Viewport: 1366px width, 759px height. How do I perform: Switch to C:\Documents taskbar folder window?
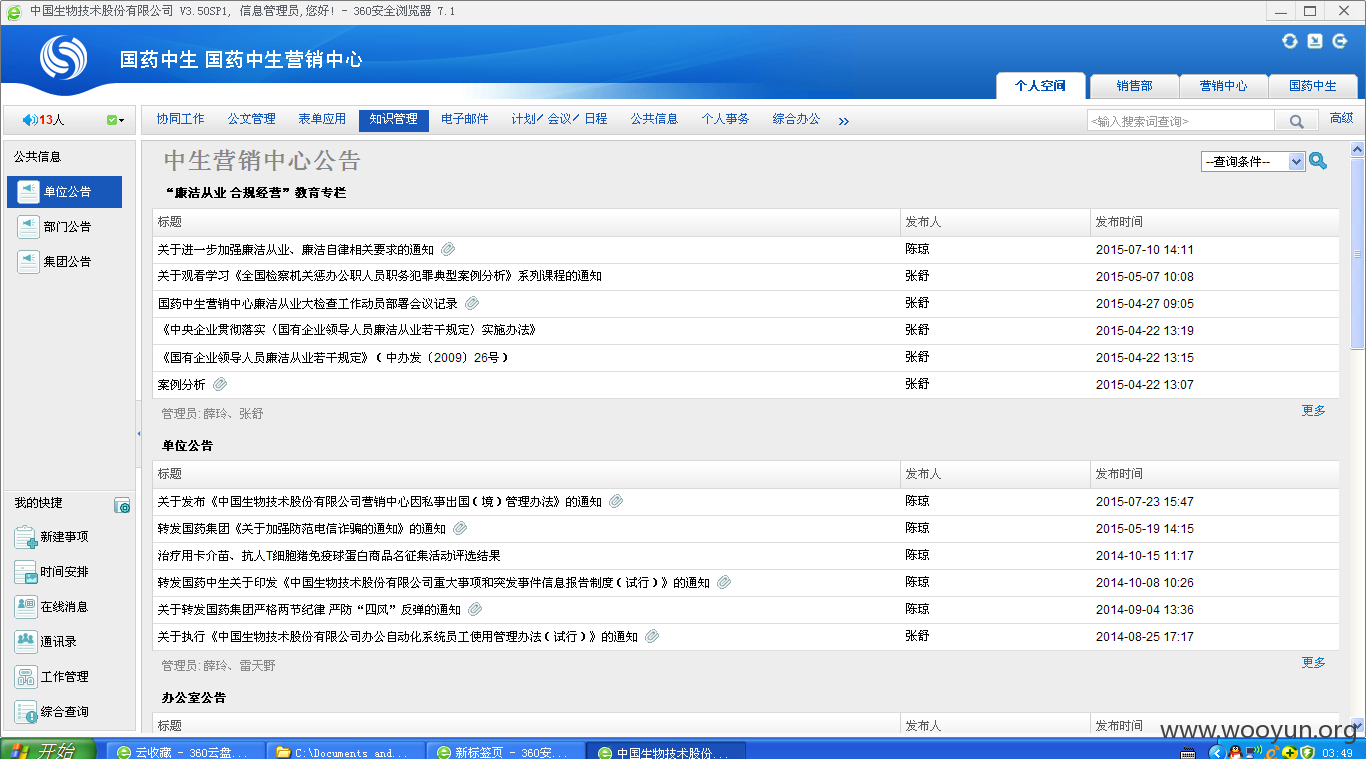tap(346, 752)
